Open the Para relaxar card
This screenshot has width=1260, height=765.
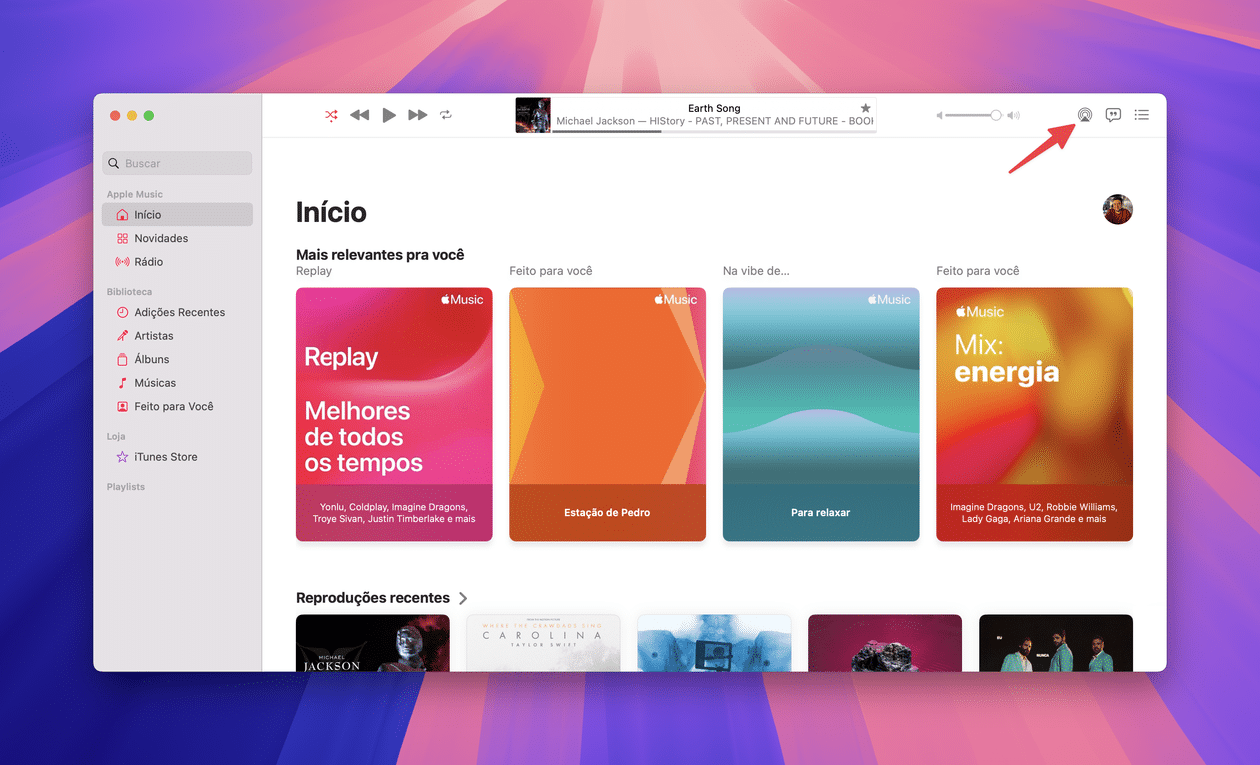coord(821,414)
